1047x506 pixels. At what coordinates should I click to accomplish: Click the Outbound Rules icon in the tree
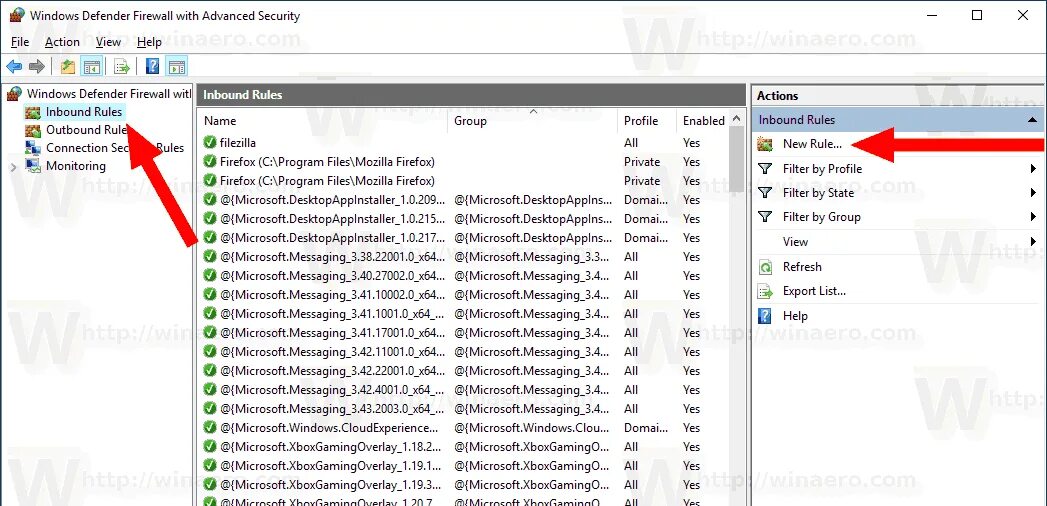coord(33,130)
